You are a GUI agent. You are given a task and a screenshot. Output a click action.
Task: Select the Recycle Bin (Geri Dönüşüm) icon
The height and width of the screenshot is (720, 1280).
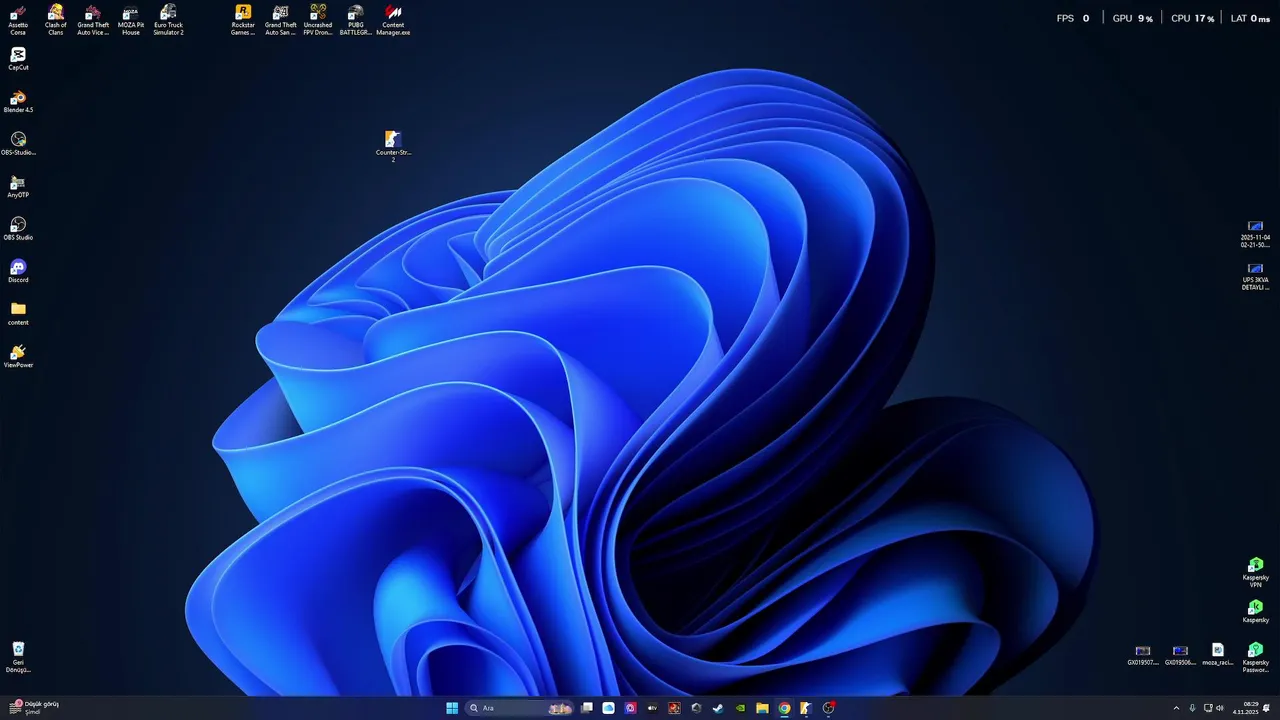click(x=18, y=657)
